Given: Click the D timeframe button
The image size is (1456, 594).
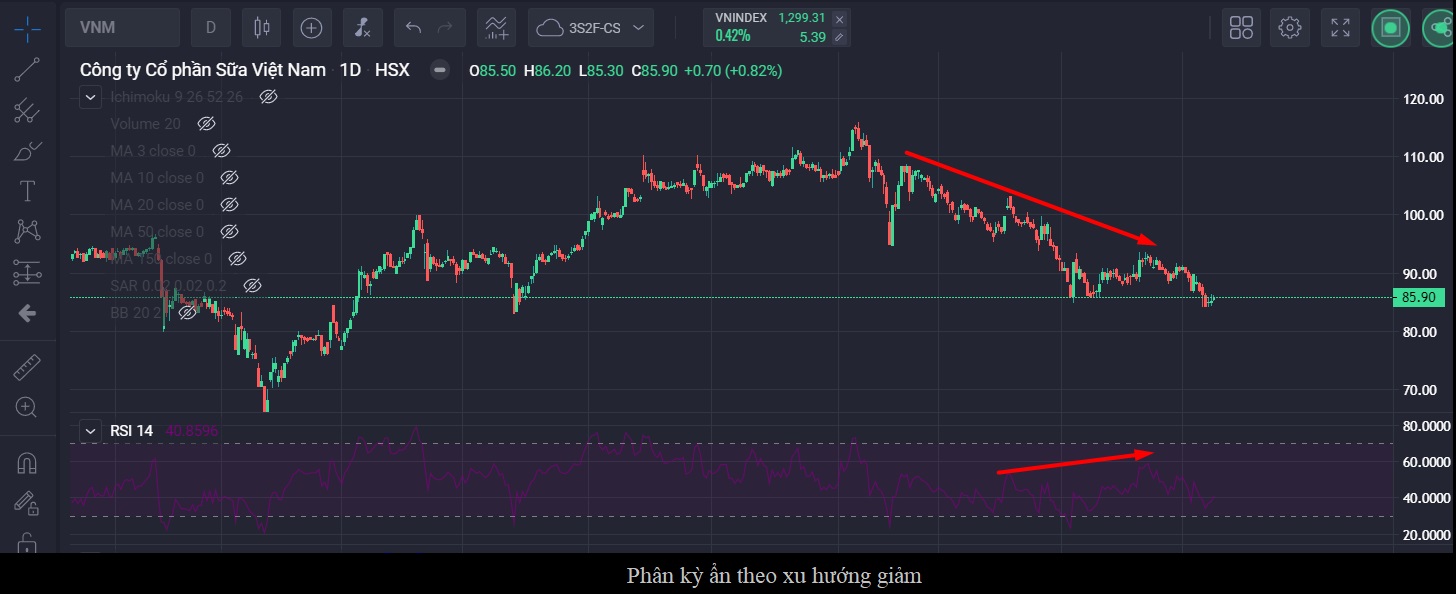Looking at the screenshot, I should click(x=211, y=28).
